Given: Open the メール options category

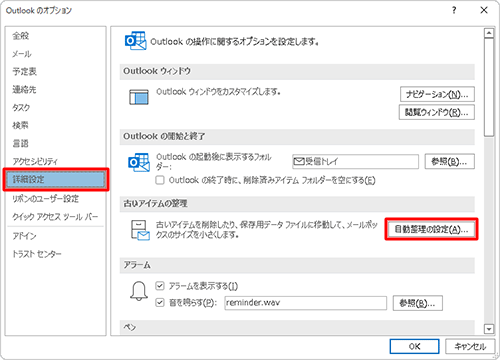Looking at the screenshot, I should [22, 54].
